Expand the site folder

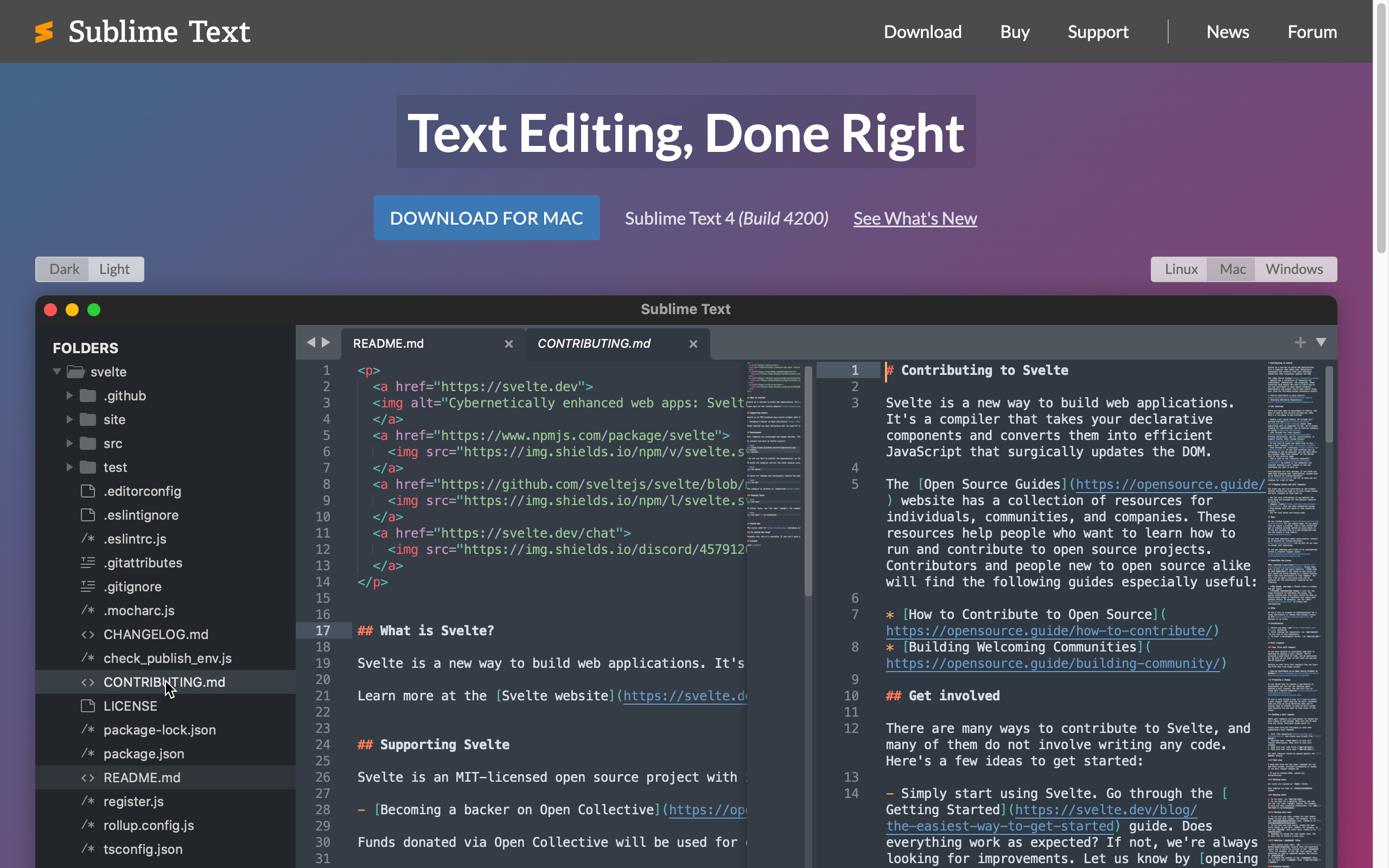coord(69,420)
